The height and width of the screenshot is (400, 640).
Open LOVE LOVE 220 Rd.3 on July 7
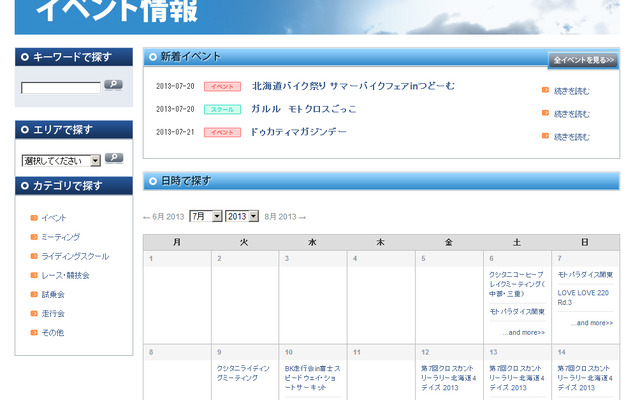point(583,298)
